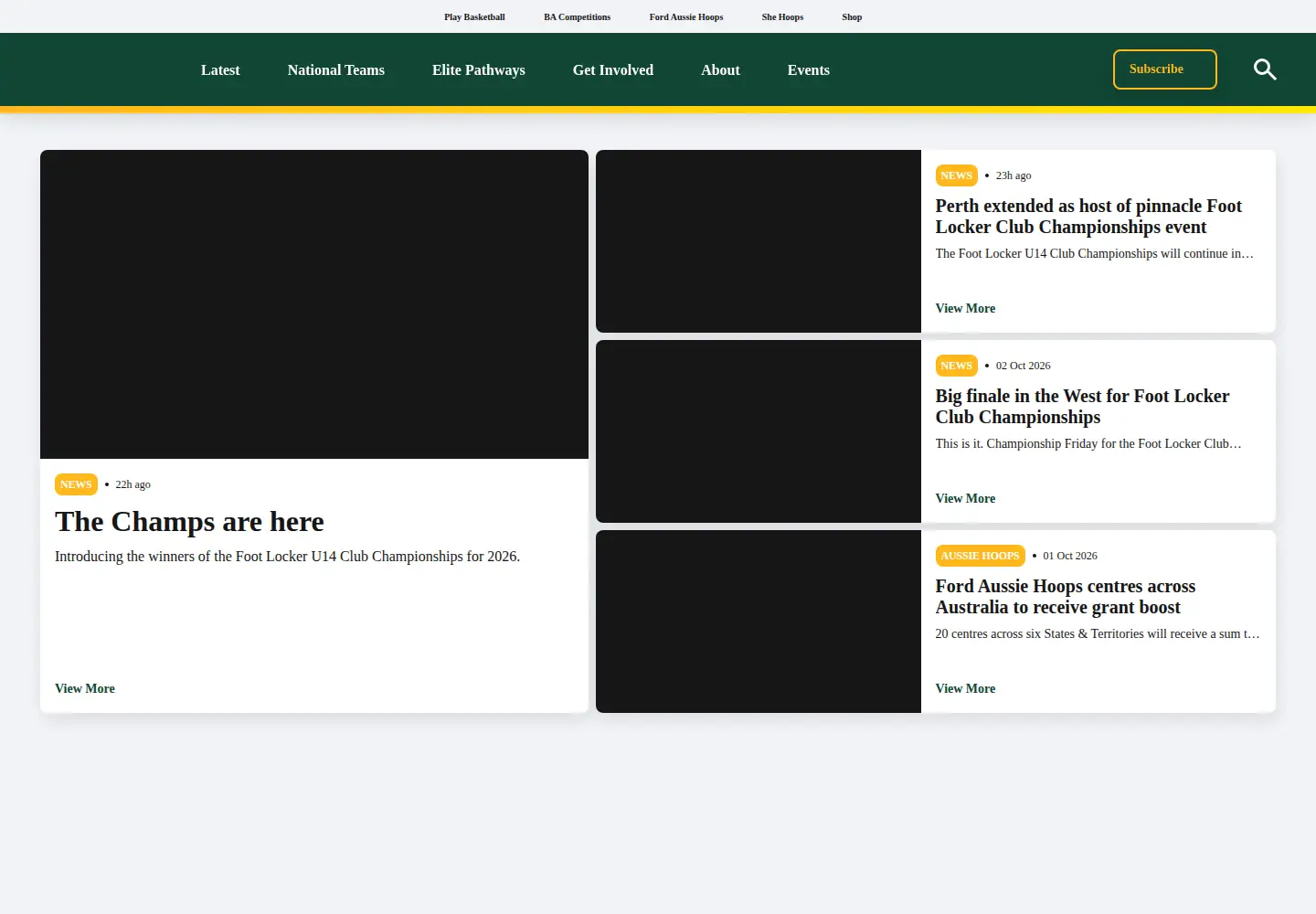
Task: Click the '01 Oct 2026' date
Action: click(1070, 556)
